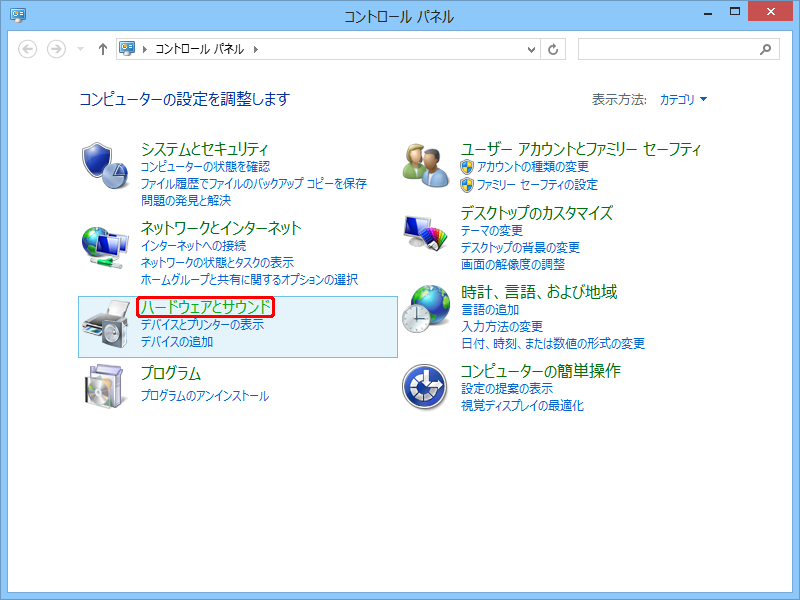This screenshot has height=600, width=800.
Task: Open file history backup copy link
Action: coord(254,184)
